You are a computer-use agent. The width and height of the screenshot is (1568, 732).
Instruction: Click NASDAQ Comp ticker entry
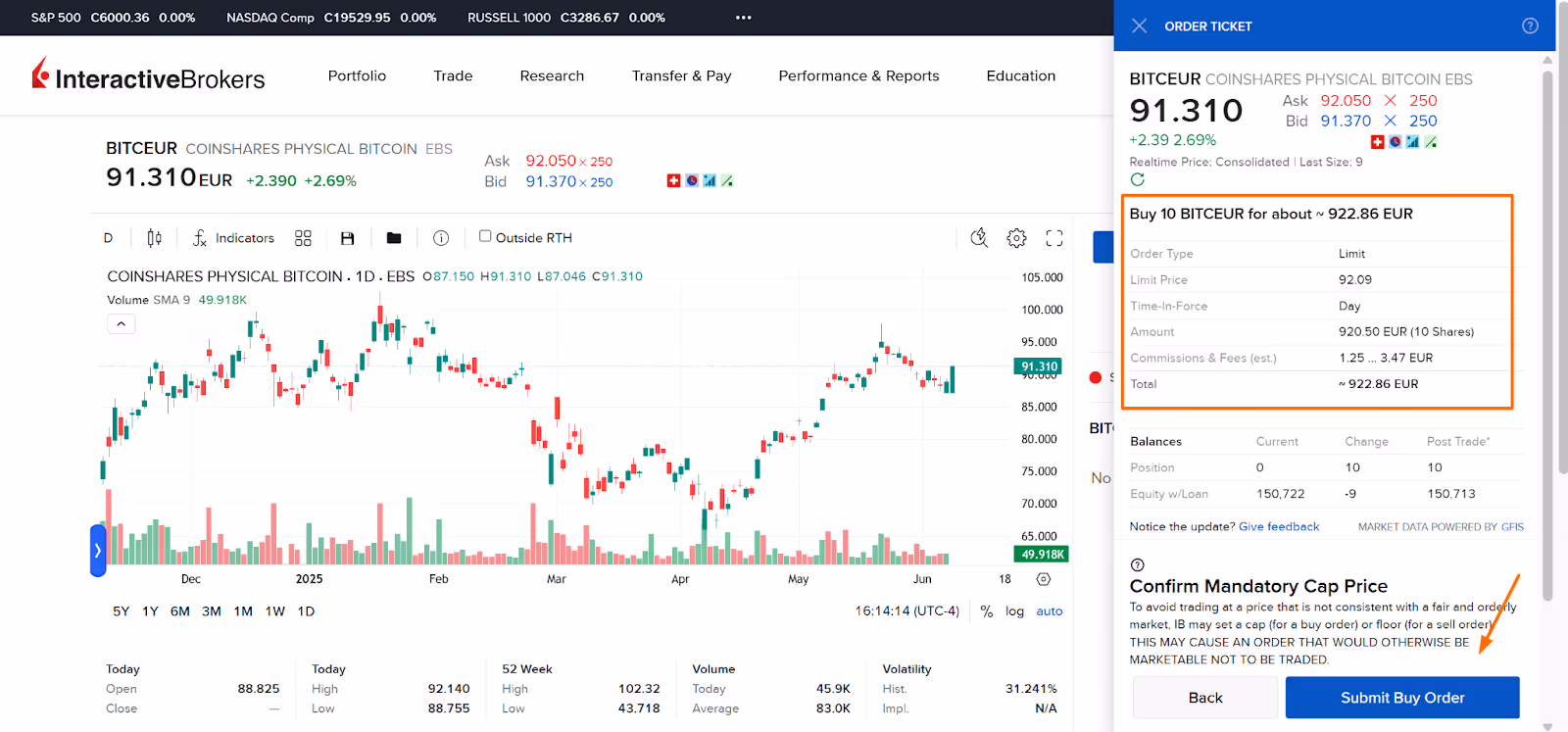tap(331, 18)
